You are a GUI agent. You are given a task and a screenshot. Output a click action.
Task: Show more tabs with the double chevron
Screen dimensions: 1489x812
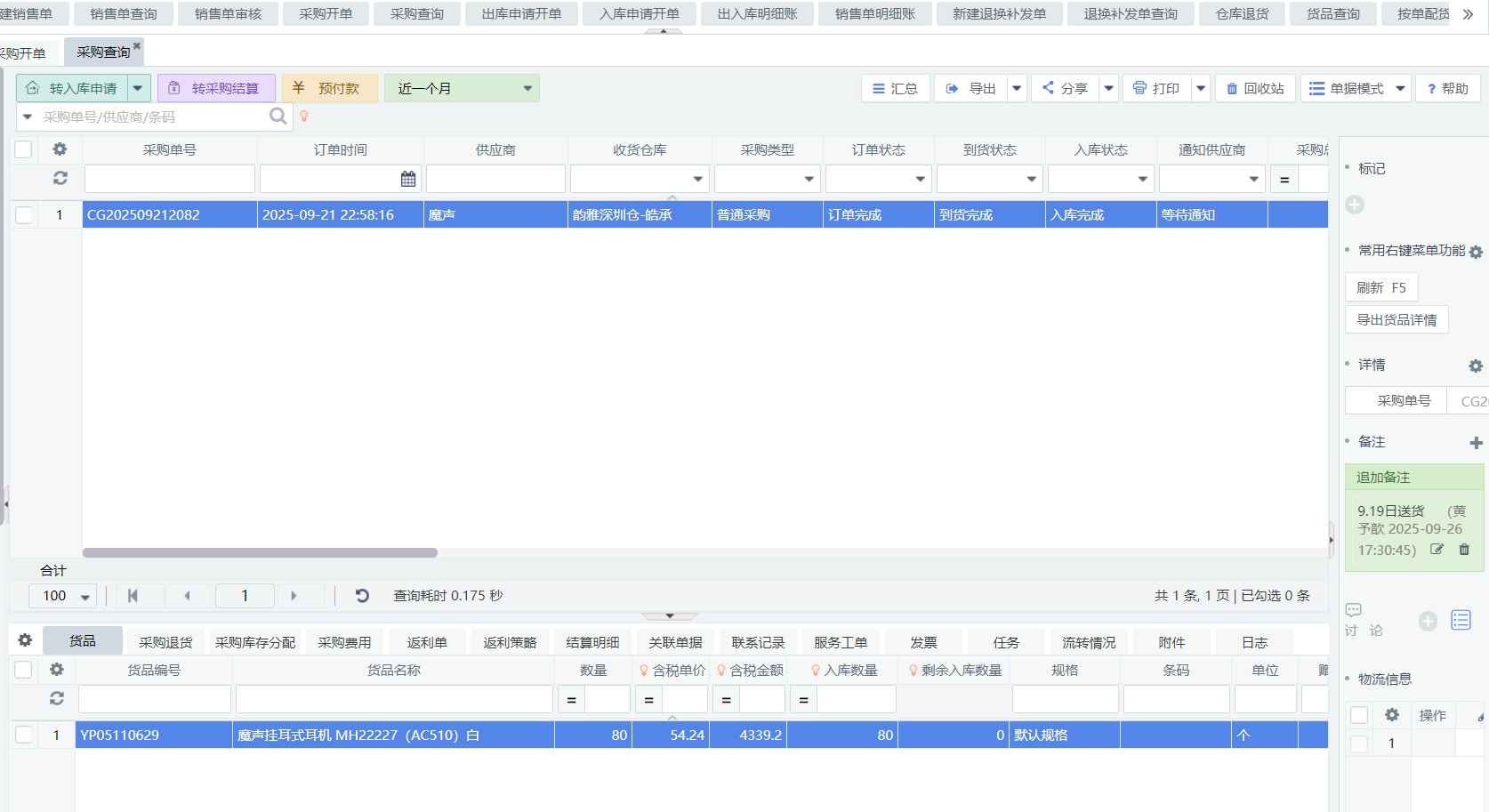click(x=1468, y=14)
